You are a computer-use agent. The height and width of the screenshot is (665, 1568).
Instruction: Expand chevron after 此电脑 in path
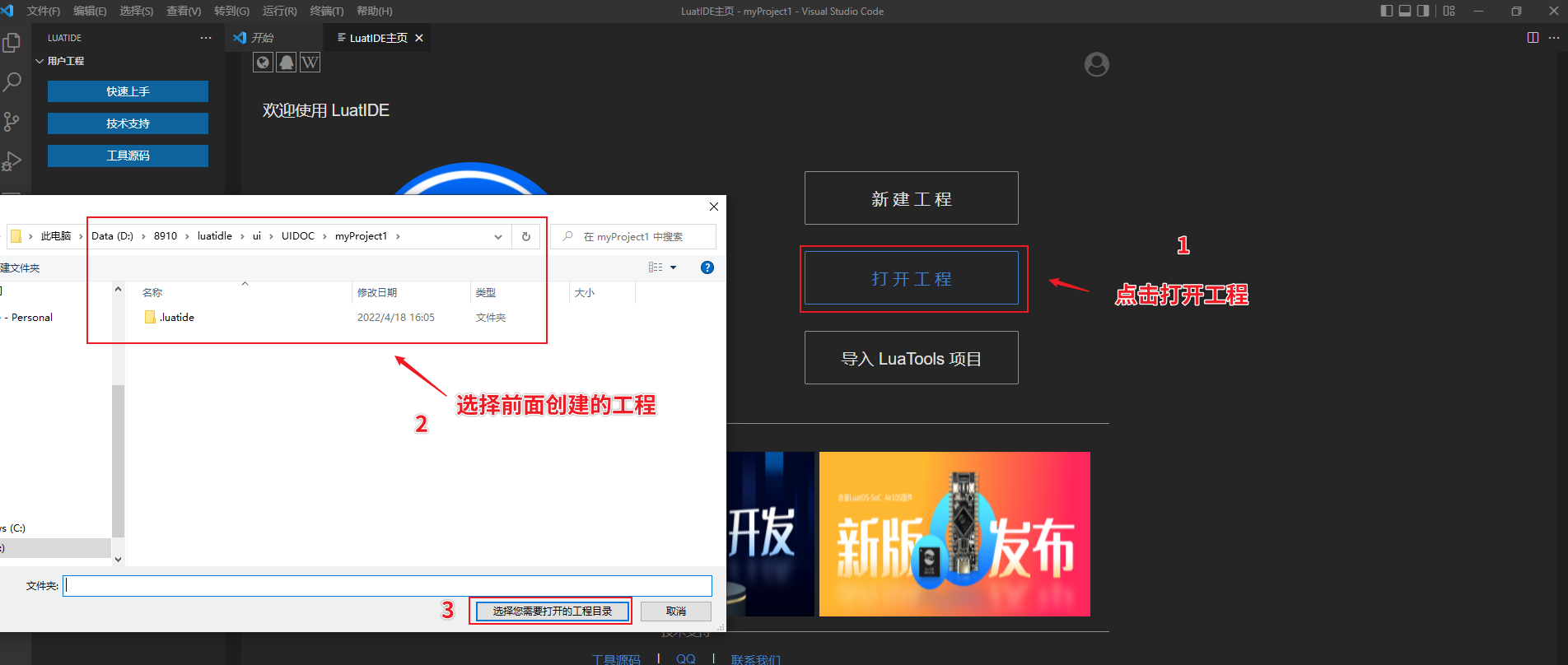click(x=81, y=236)
